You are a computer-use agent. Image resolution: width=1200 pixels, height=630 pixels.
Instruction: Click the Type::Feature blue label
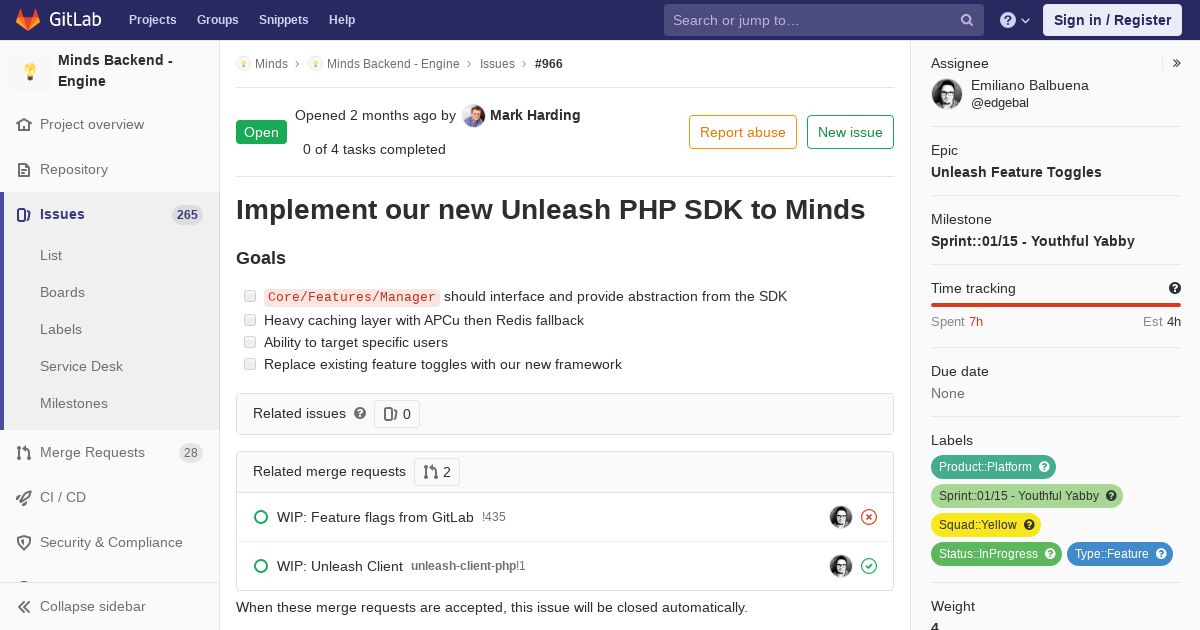point(1120,554)
